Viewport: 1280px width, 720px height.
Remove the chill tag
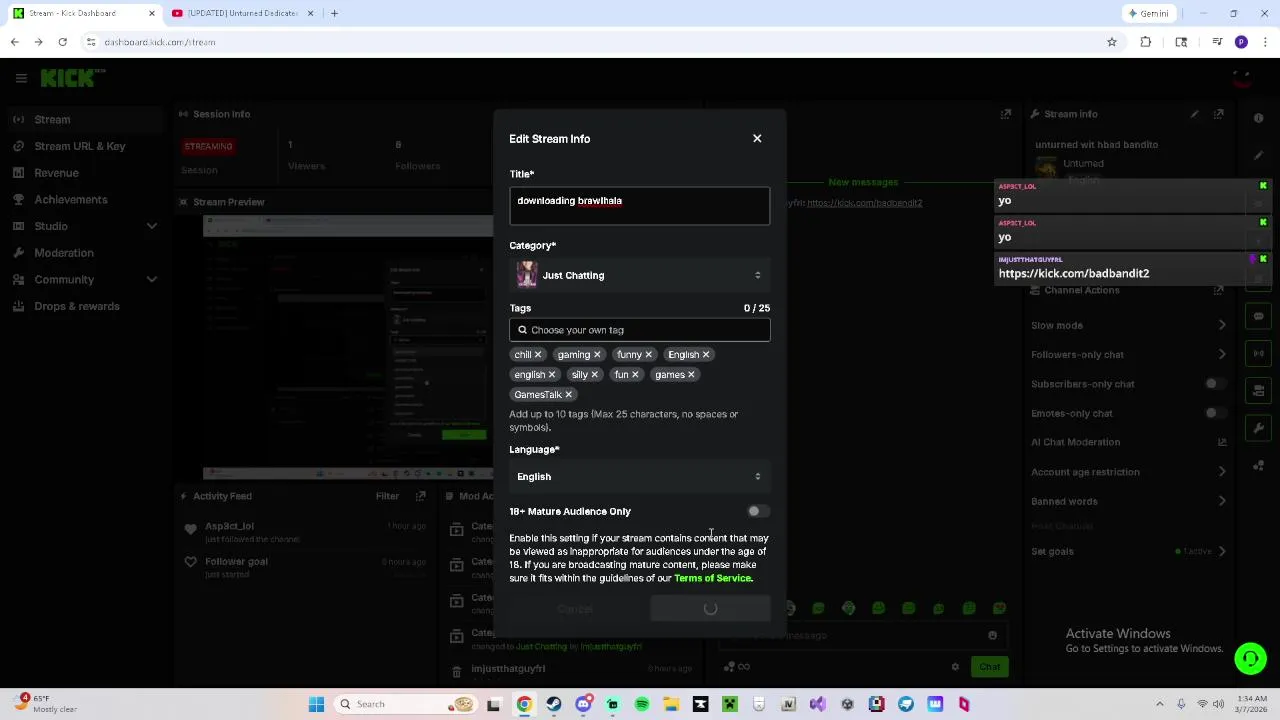click(538, 355)
